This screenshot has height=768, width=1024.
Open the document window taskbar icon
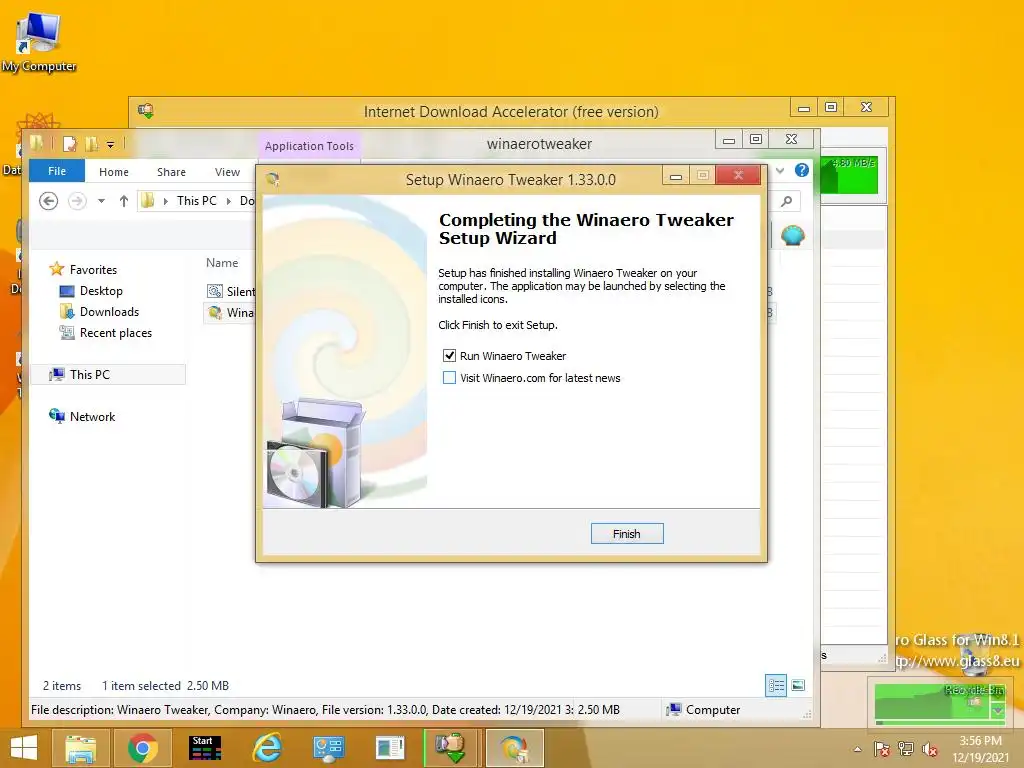click(x=390, y=748)
